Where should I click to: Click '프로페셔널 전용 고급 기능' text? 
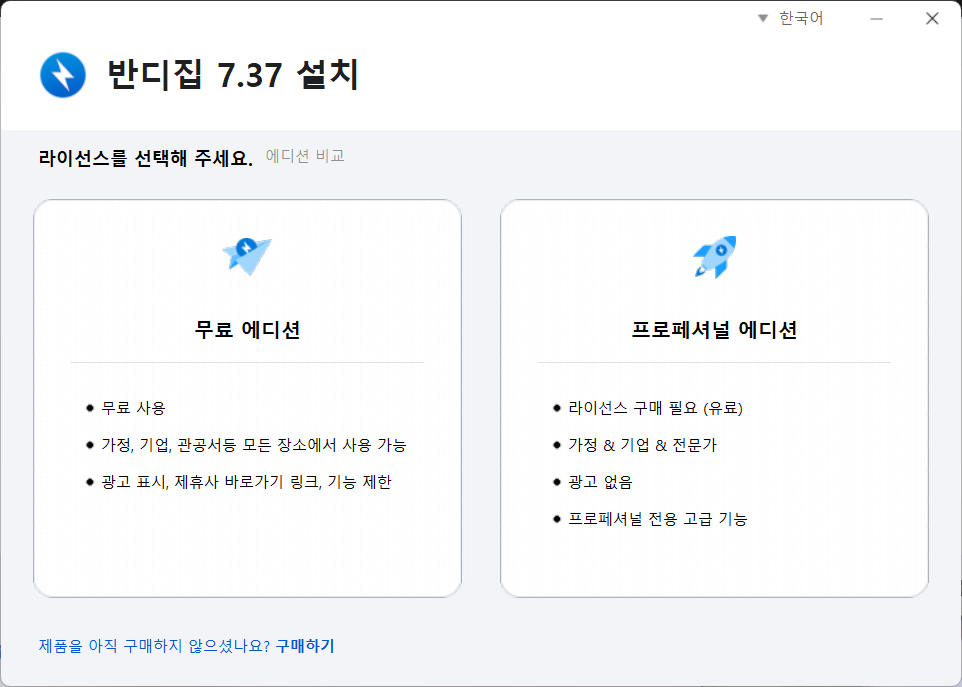(x=658, y=519)
